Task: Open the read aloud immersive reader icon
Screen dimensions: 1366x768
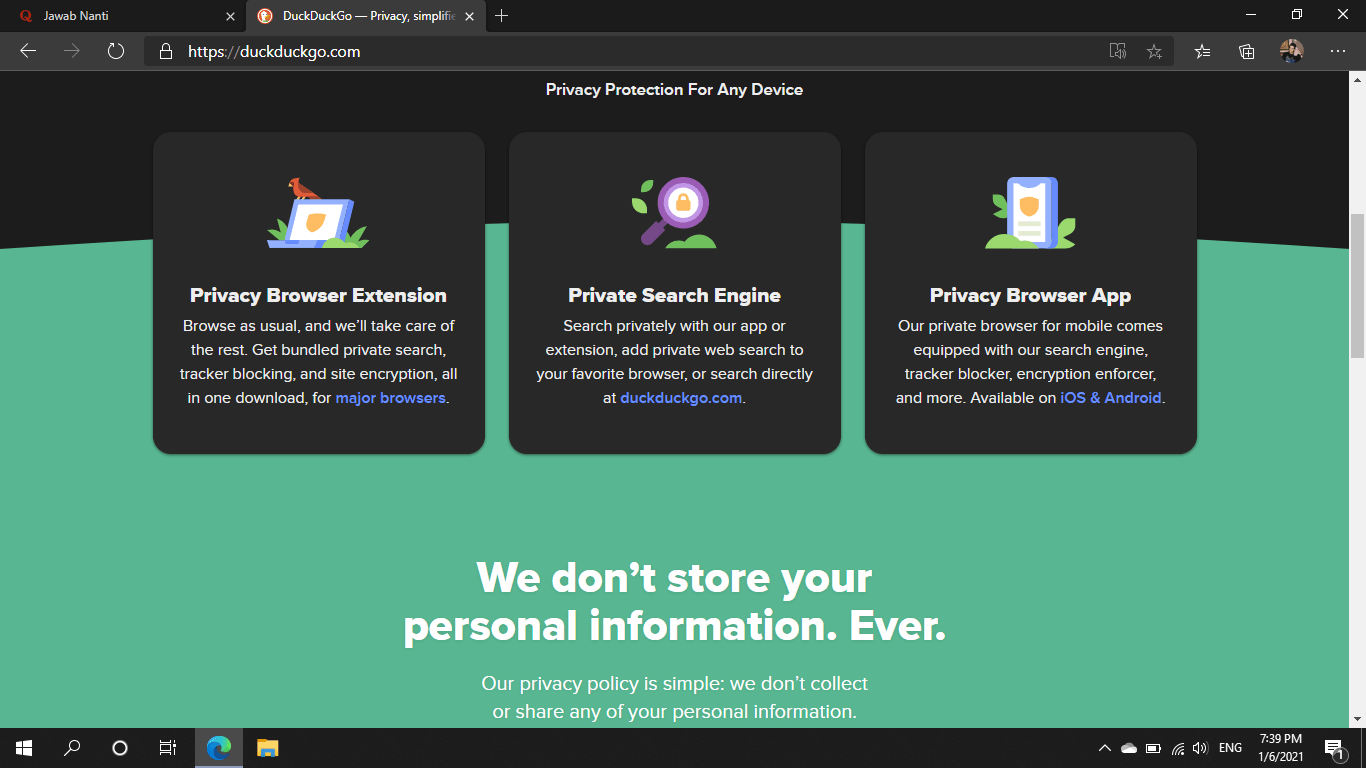Action: pos(1118,51)
